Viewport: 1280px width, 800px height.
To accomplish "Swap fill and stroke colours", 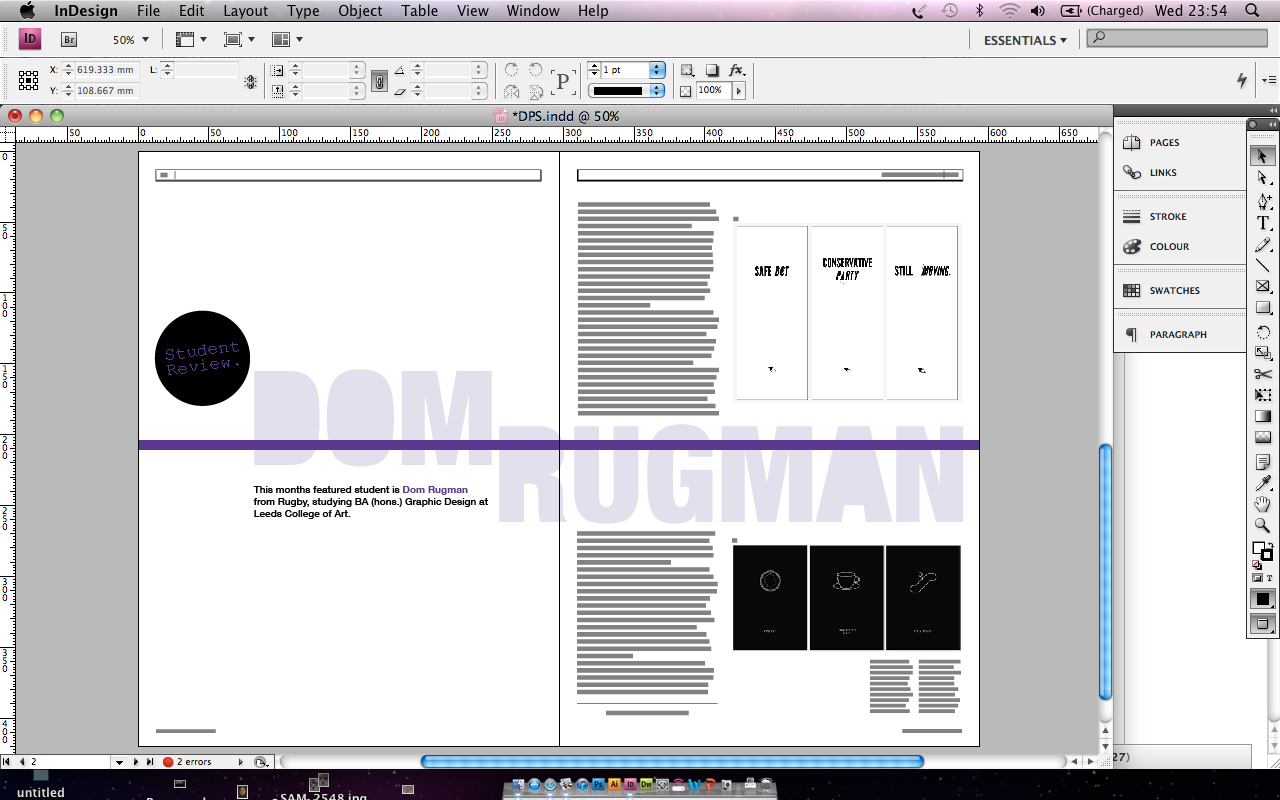I will 1269,543.
